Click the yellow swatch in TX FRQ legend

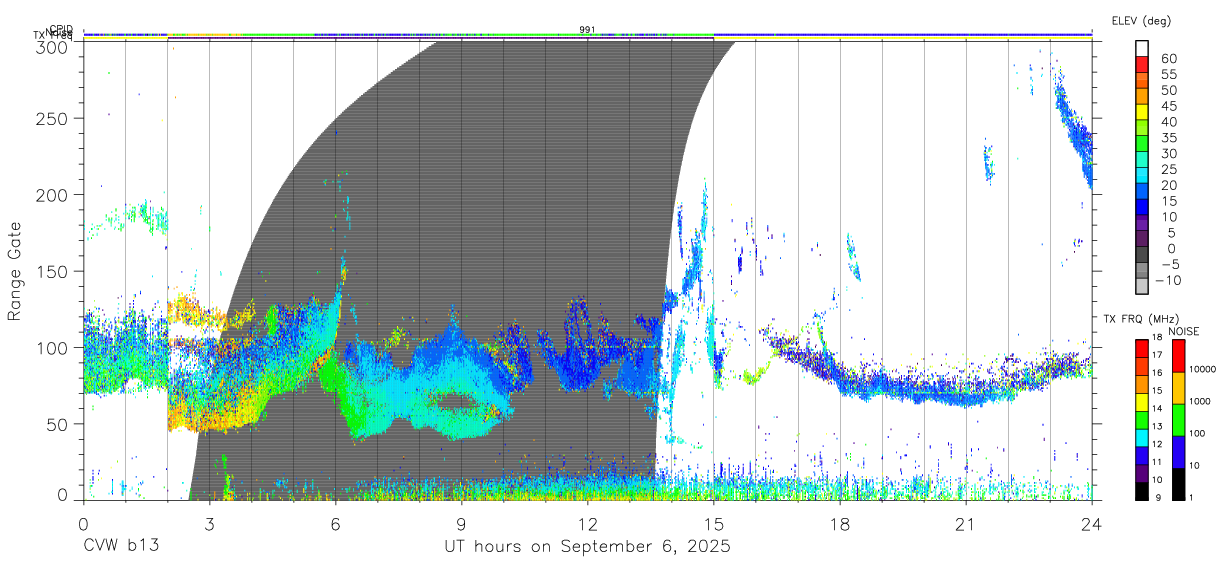[1142, 401]
